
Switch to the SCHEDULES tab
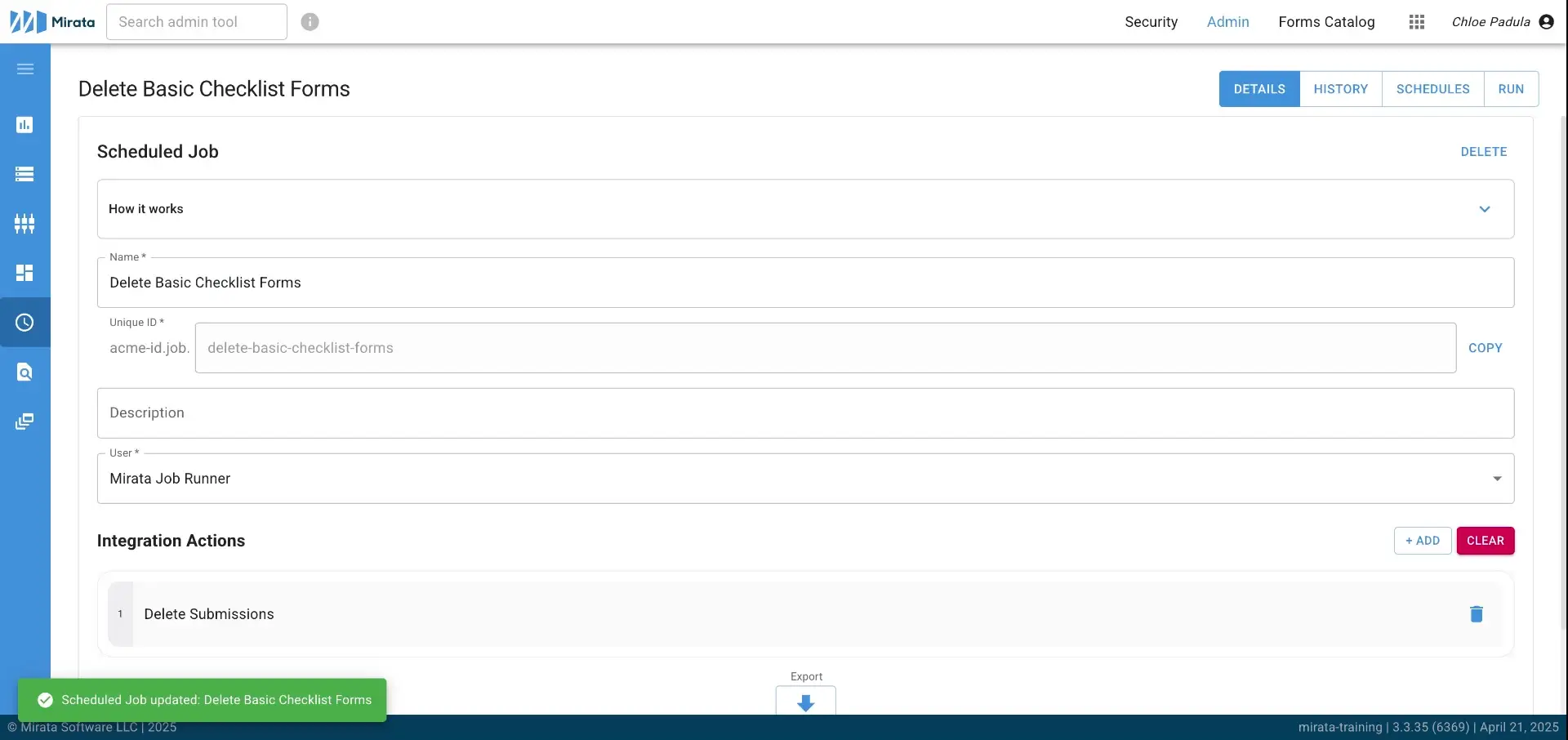point(1433,88)
